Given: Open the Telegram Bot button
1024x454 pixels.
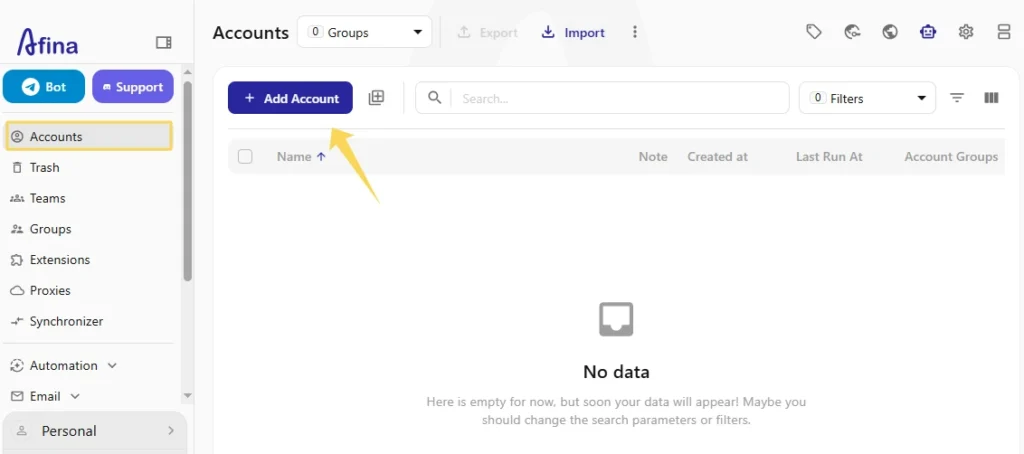Looking at the screenshot, I should click(44, 87).
